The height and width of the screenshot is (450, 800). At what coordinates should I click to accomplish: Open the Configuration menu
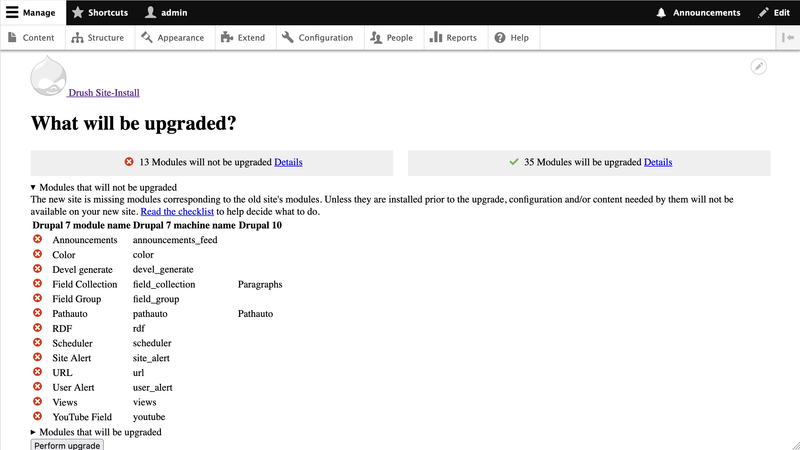point(318,38)
